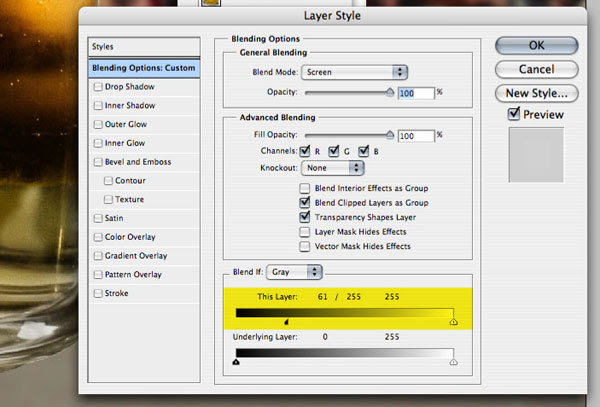Check the Satin checkbox

98,218
